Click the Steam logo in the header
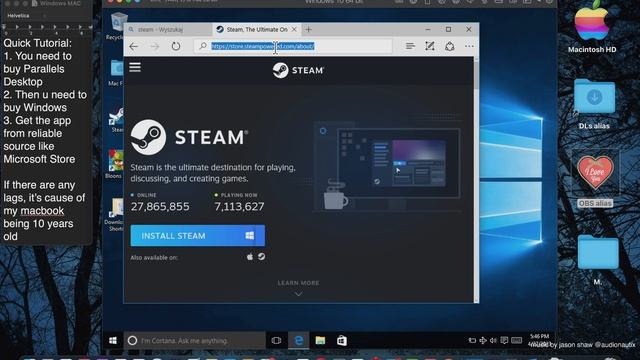640x360 pixels. [x=298, y=70]
